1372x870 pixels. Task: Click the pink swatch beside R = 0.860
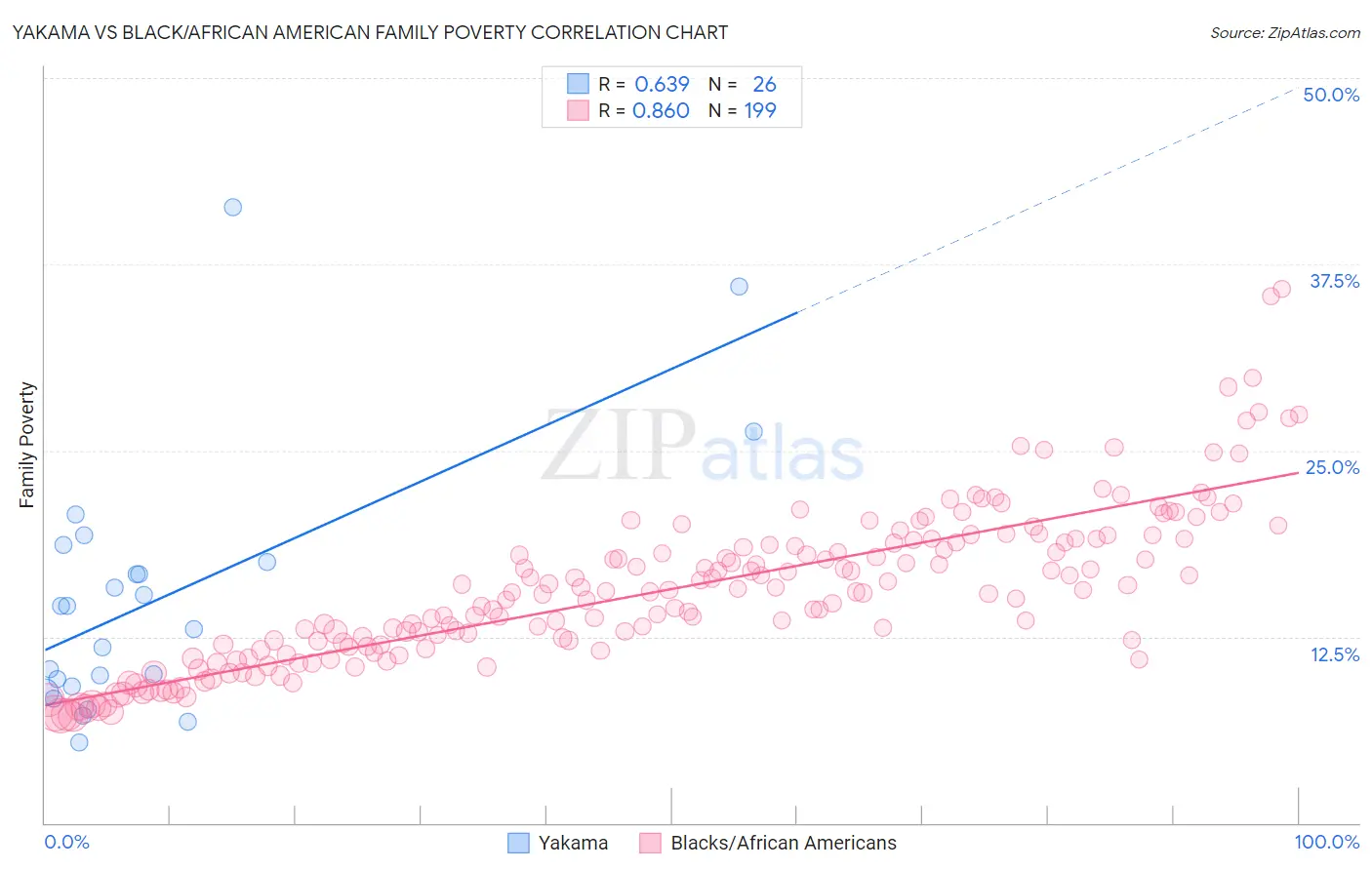click(579, 110)
